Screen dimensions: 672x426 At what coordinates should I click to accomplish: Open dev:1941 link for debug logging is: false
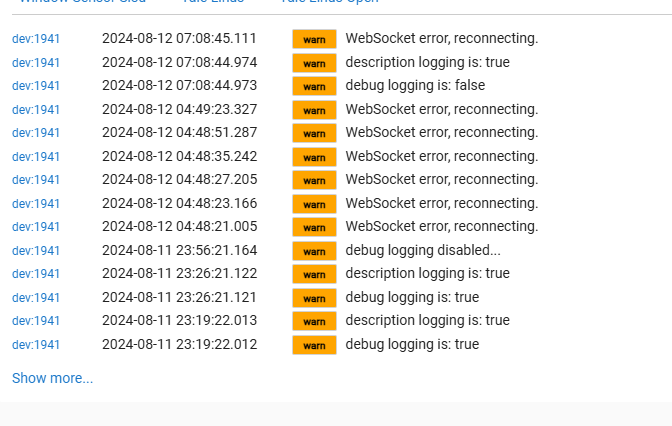(36, 86)
